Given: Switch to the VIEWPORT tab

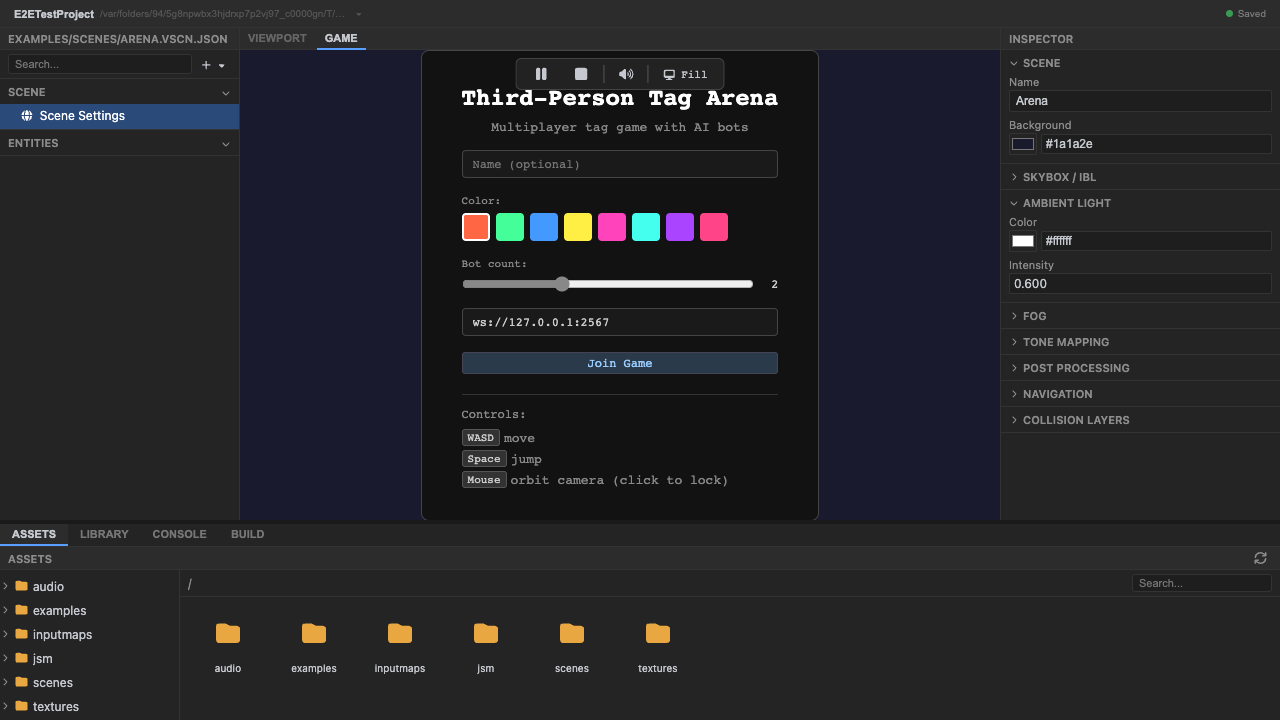Looking at the screenshot, I should pos(277,38).
